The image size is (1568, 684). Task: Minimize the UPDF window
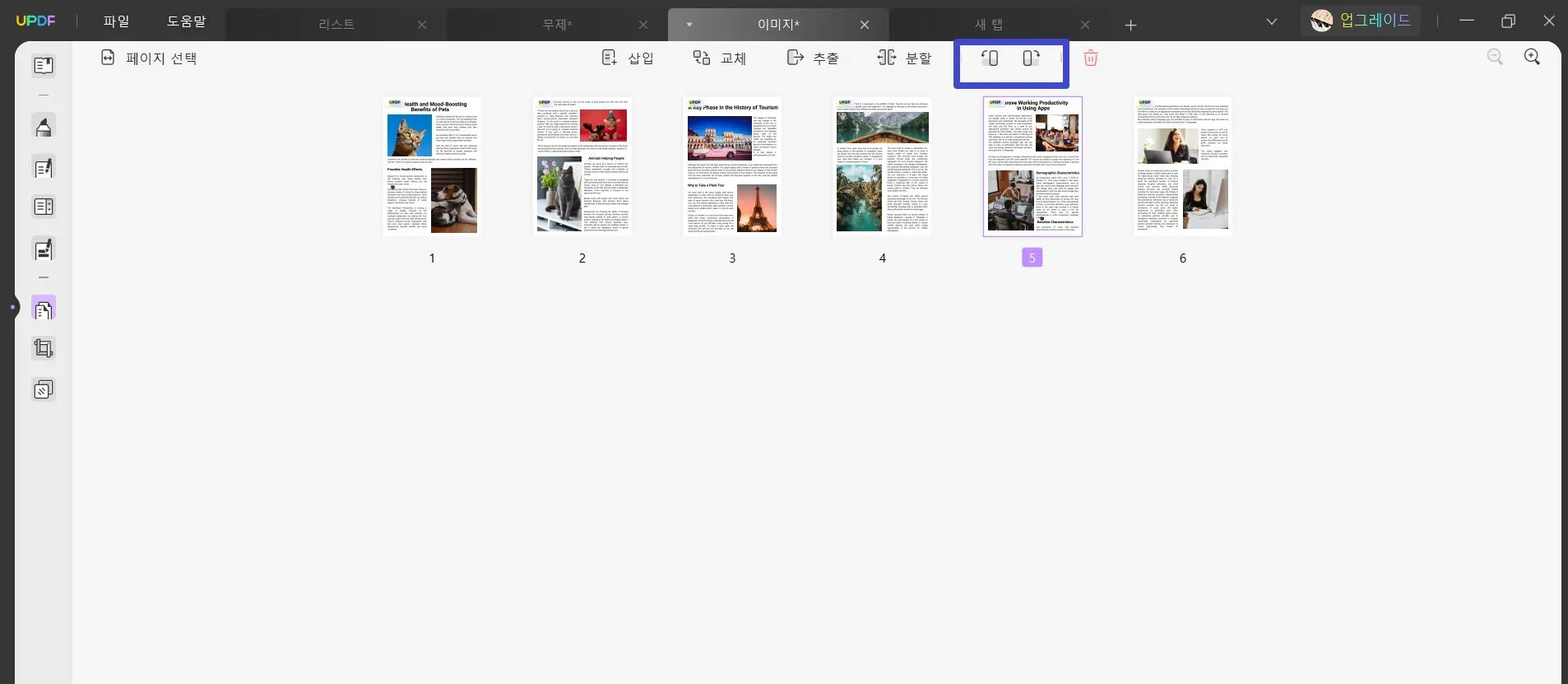point(1467,21)
